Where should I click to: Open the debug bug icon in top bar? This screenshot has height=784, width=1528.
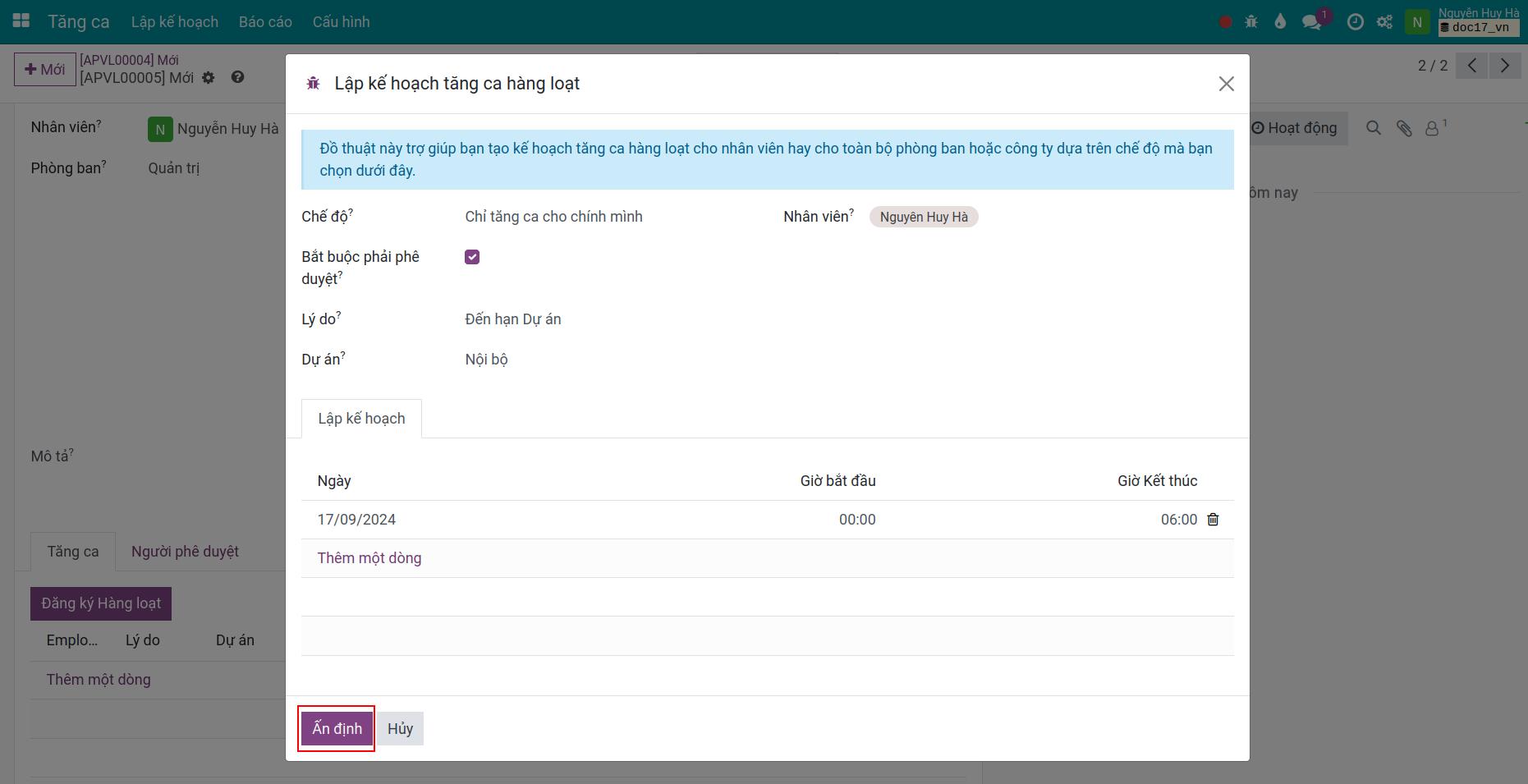point(1251,22)
